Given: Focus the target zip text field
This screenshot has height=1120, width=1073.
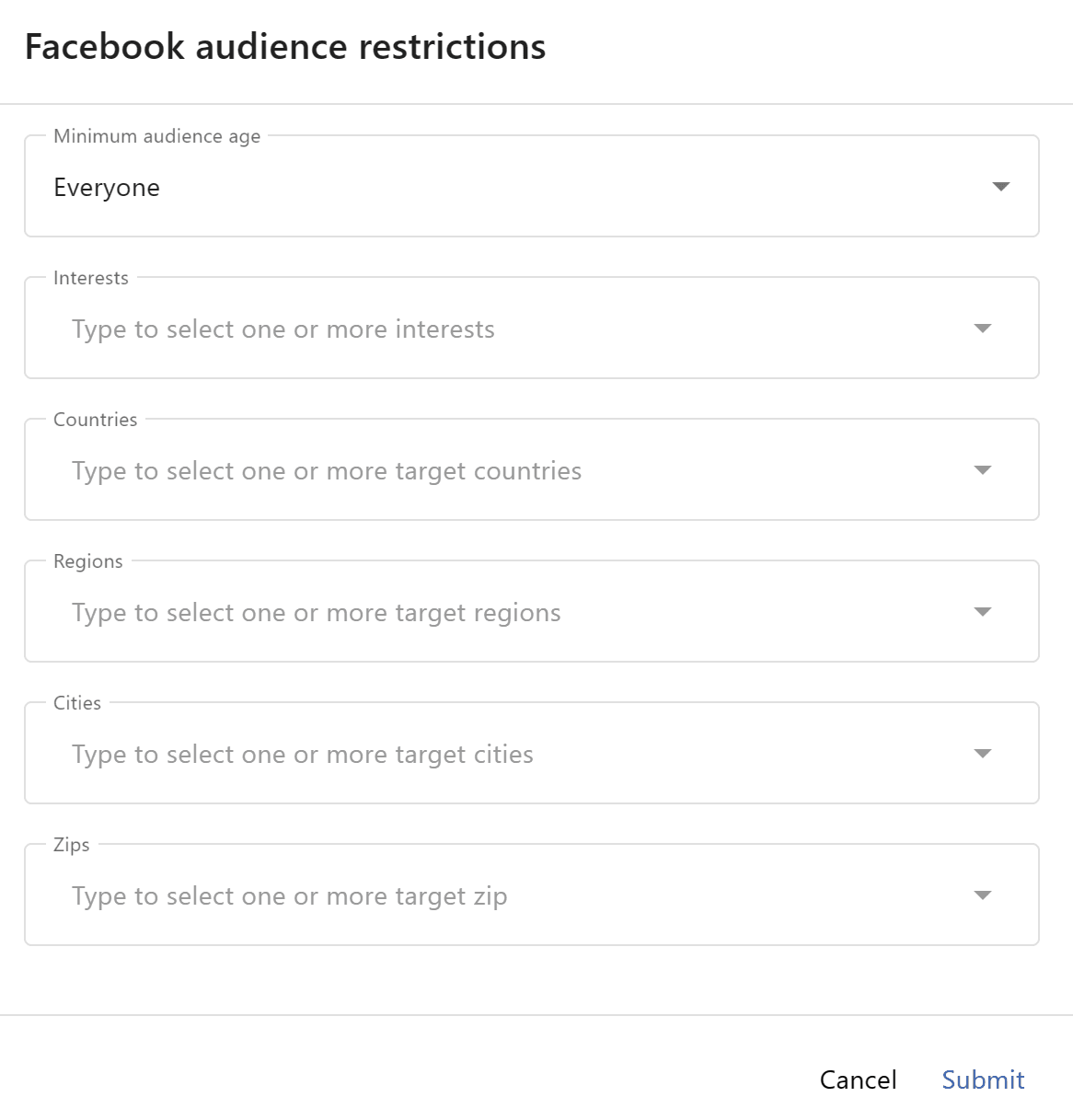Looking at the screenshot, I should [290, 896].
